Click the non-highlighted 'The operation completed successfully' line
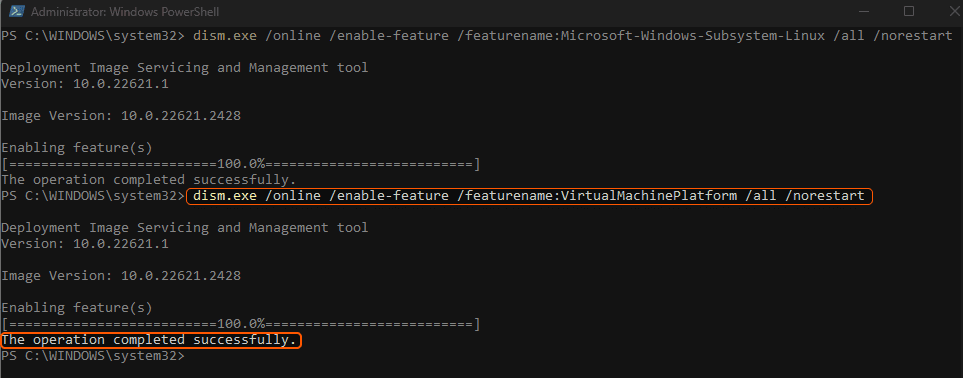 coord(149,180)
